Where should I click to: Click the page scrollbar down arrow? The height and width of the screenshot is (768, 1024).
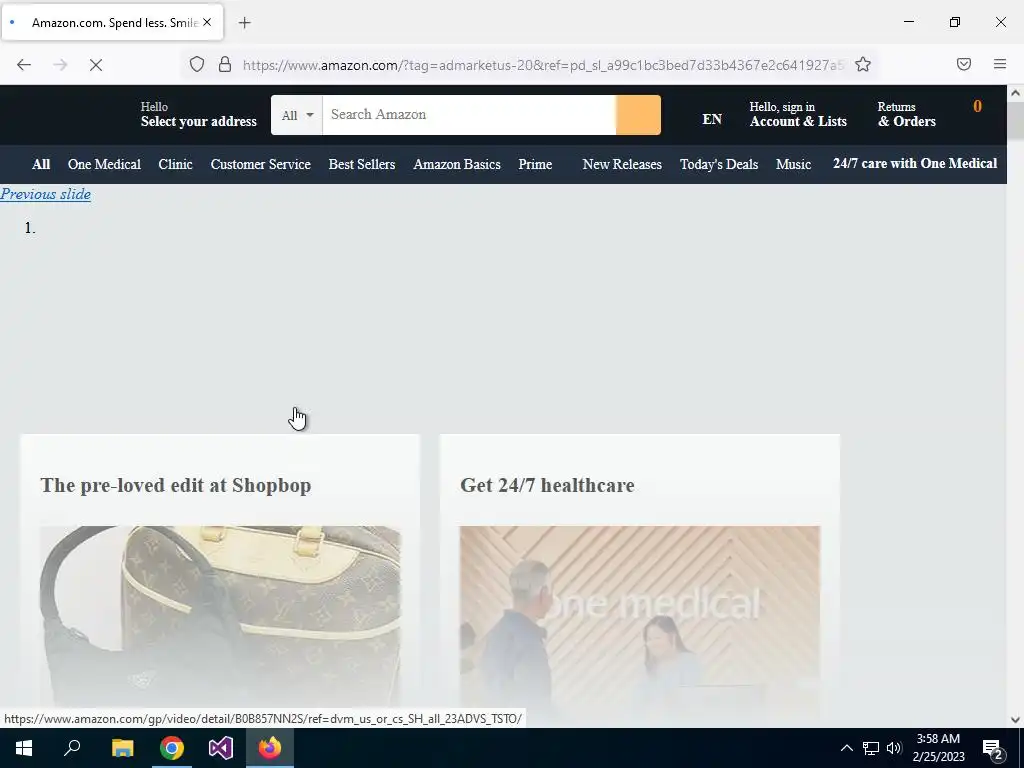coord(1015,720)
